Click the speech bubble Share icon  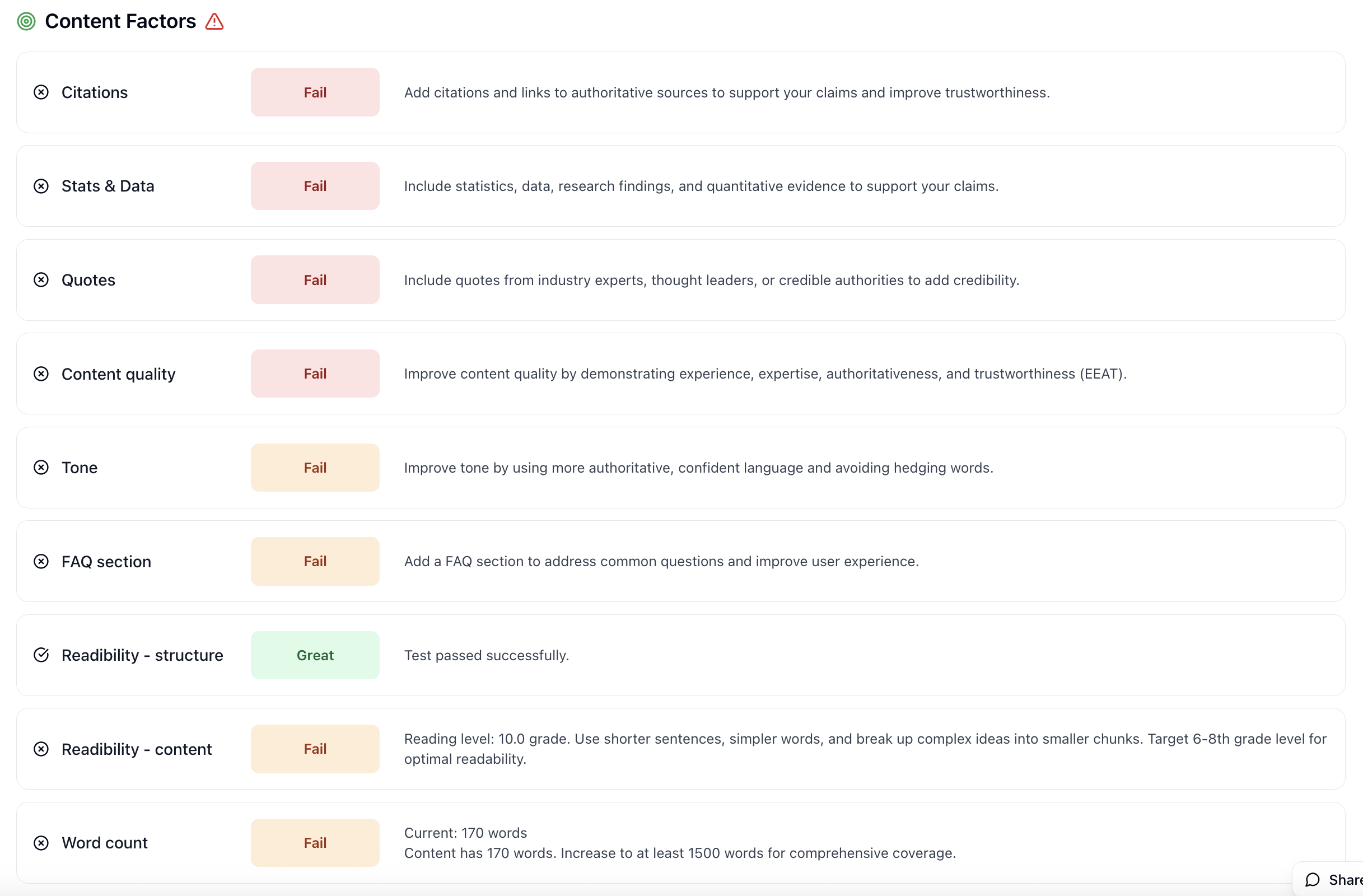1312,880
